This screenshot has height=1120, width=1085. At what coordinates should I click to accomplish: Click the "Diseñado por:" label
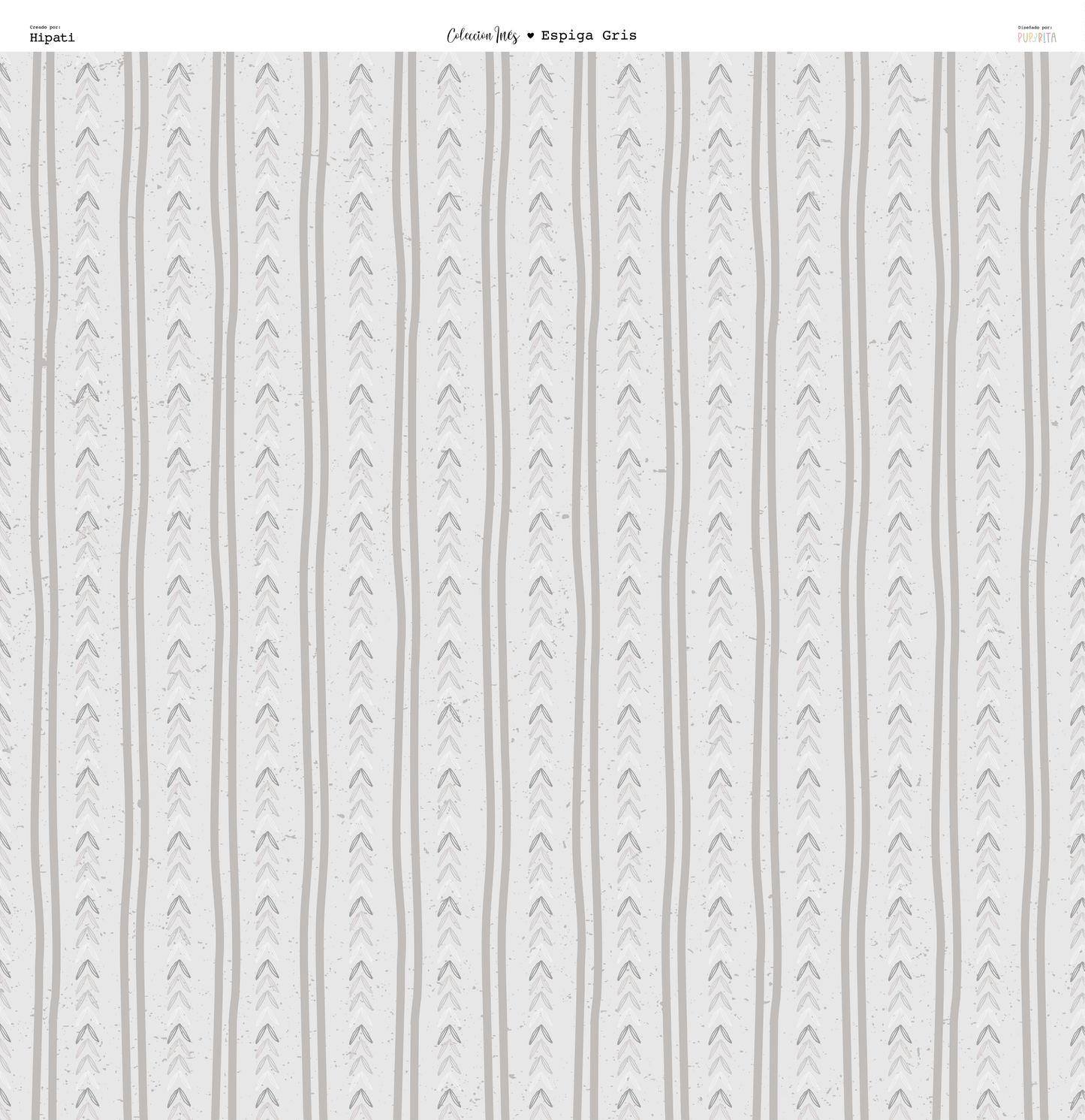click(1035, 27)
